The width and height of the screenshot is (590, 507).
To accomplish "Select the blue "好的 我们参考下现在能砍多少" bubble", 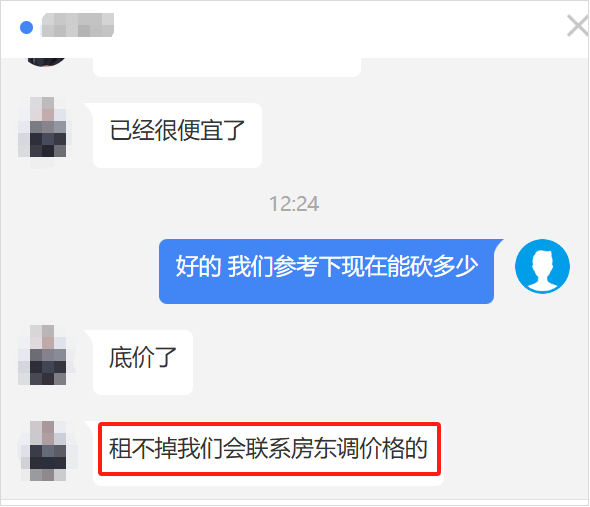I will 327,271.
